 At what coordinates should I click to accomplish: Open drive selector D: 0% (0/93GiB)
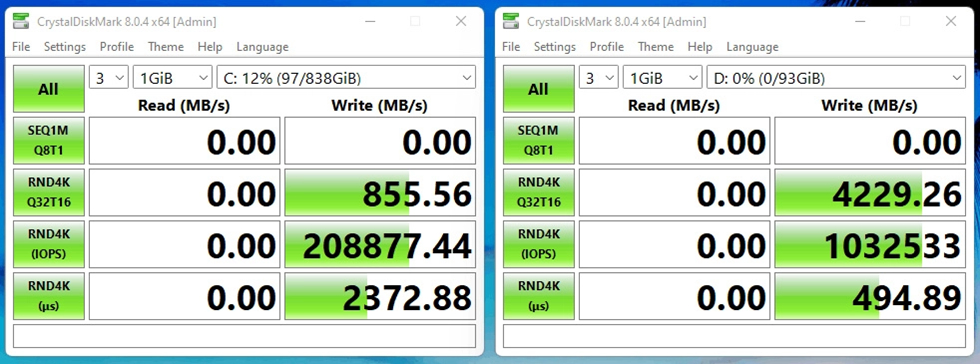(x=836, y=78)
